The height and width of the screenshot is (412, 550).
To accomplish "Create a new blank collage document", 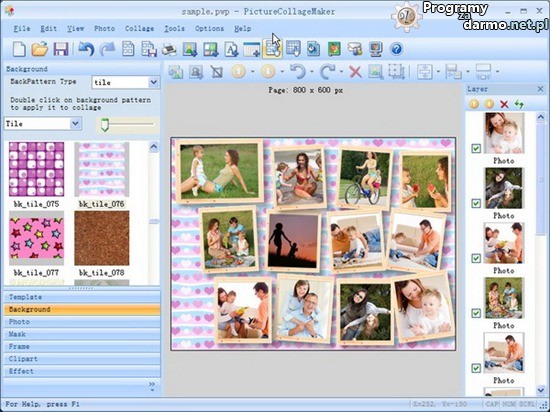I will pos(19,49).
